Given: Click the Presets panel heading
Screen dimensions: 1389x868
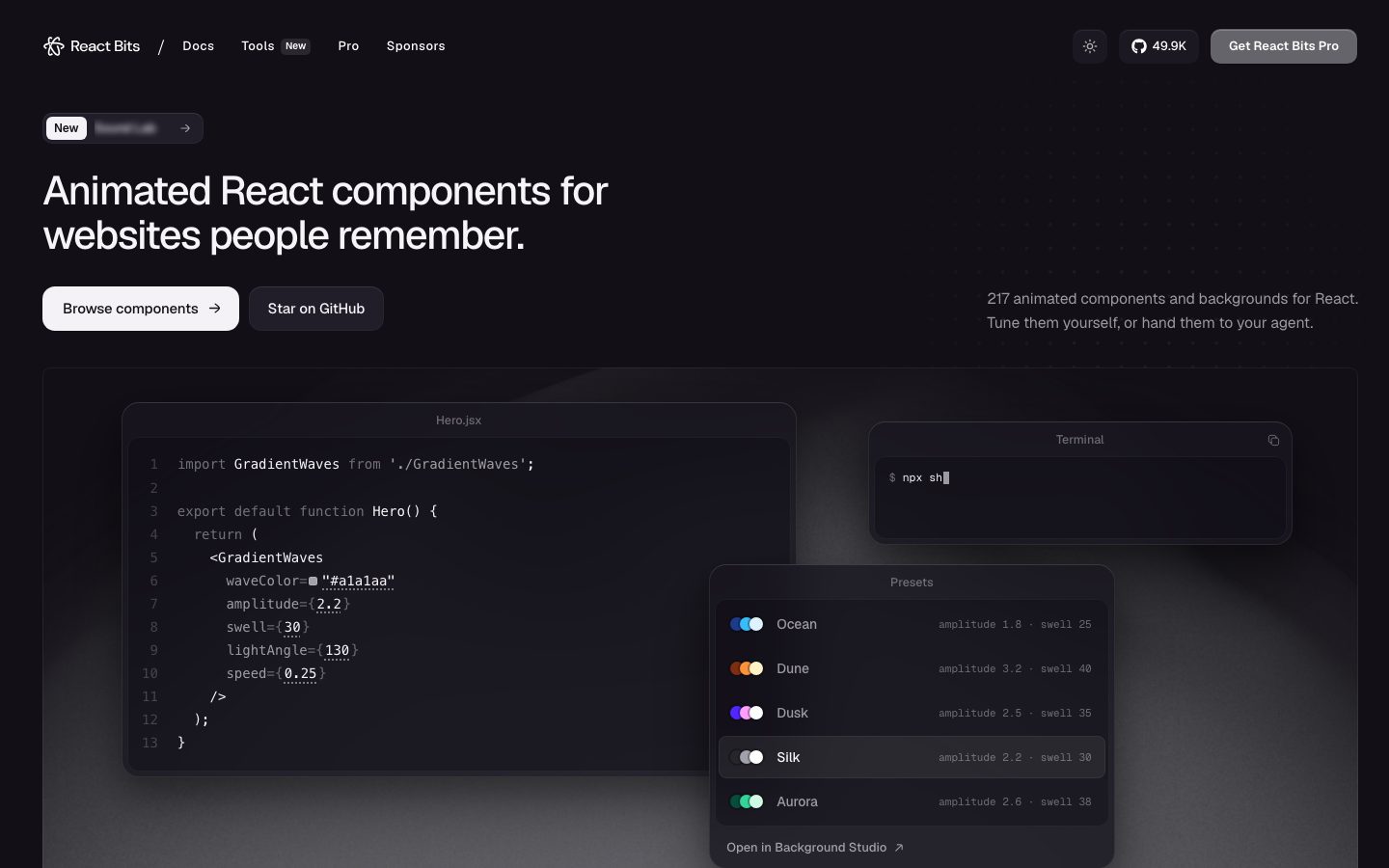Looking at the screenshot, I should [x=912, y=583].
